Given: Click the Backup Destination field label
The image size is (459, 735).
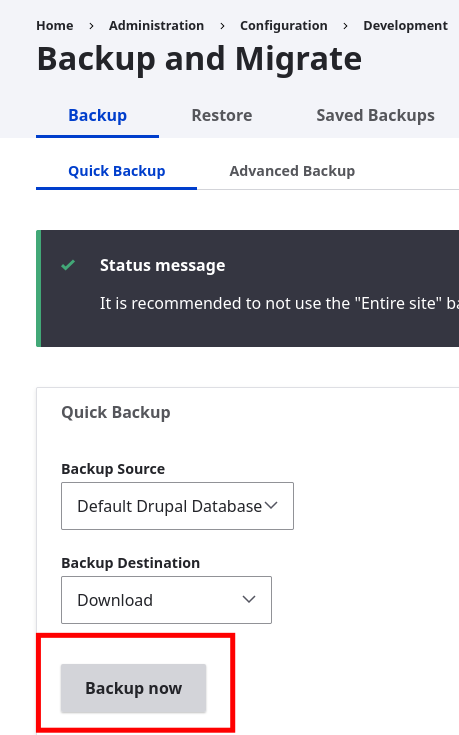Looking at the screenshot, I should 131,562.
